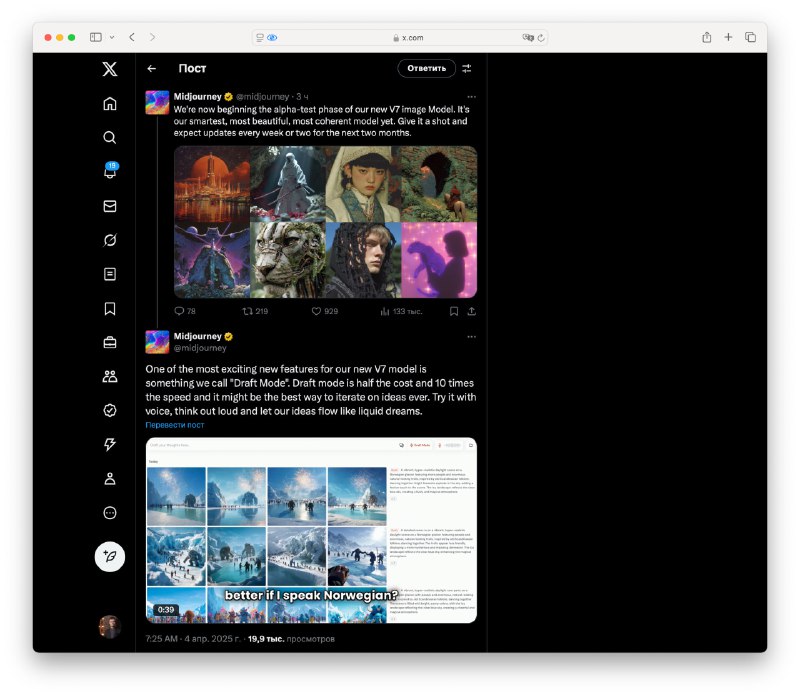800x696 pixels.
Task: Open account avatar at sidebar bottom
Action: coord(110,627)
